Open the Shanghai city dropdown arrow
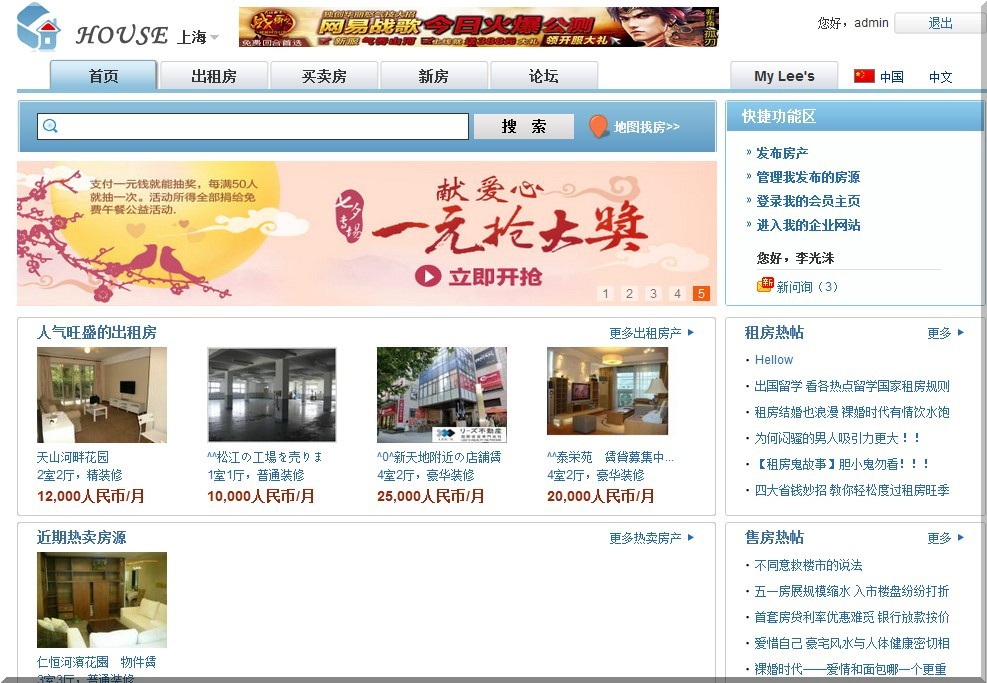Image resolution: width=987 pixels, height=683 pixels. (215, 38)
